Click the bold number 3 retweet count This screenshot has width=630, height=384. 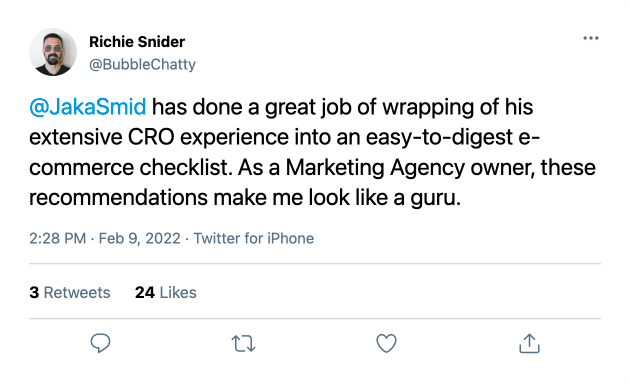tap(34, 292)
